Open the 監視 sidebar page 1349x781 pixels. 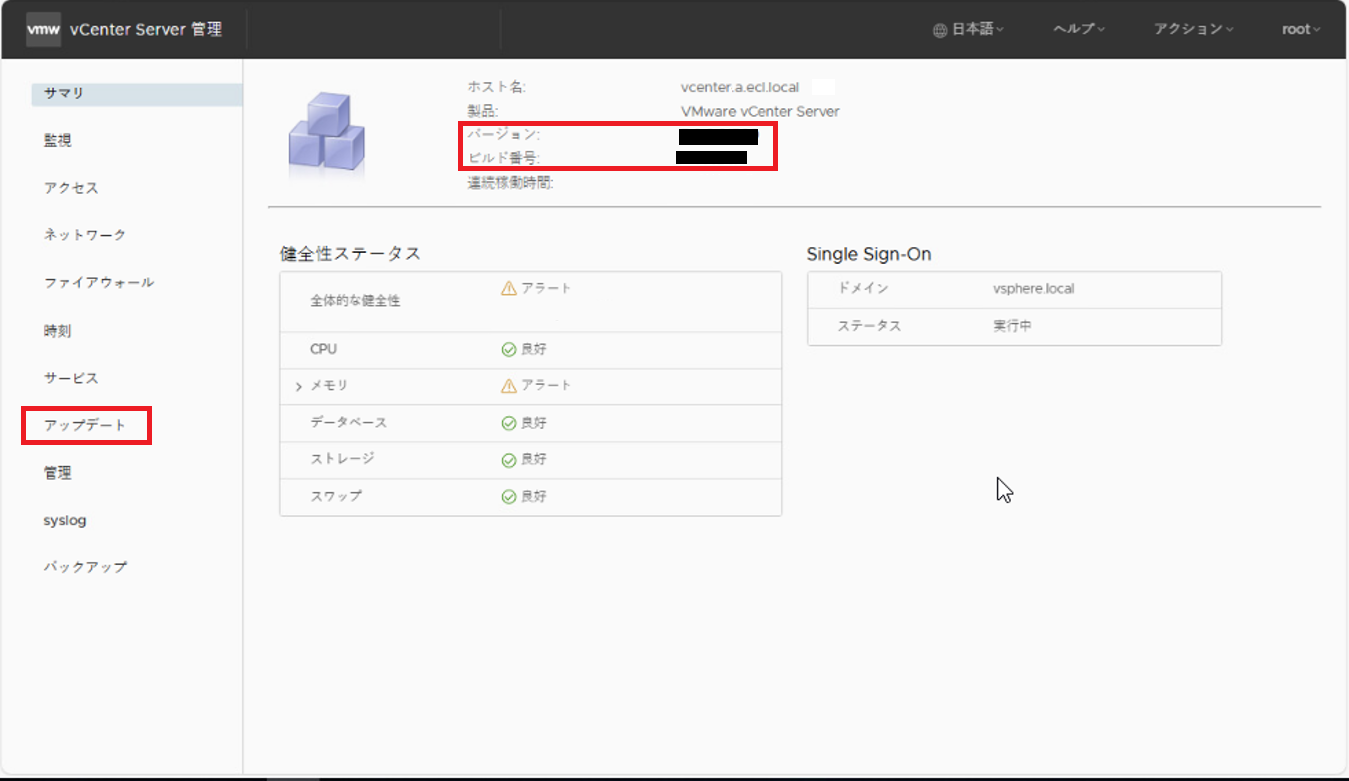coord(58,141)
